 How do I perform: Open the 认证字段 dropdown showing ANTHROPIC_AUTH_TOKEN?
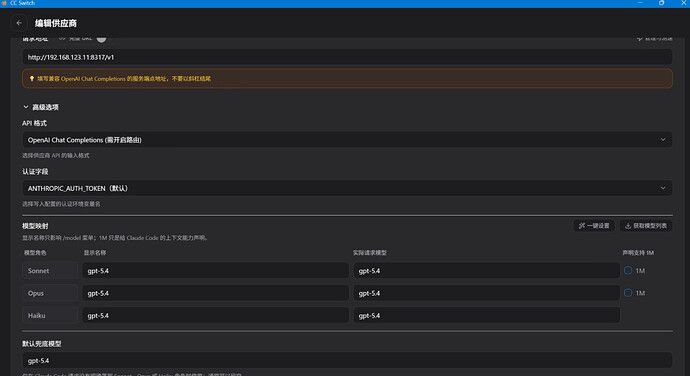[x=347, y=188]
